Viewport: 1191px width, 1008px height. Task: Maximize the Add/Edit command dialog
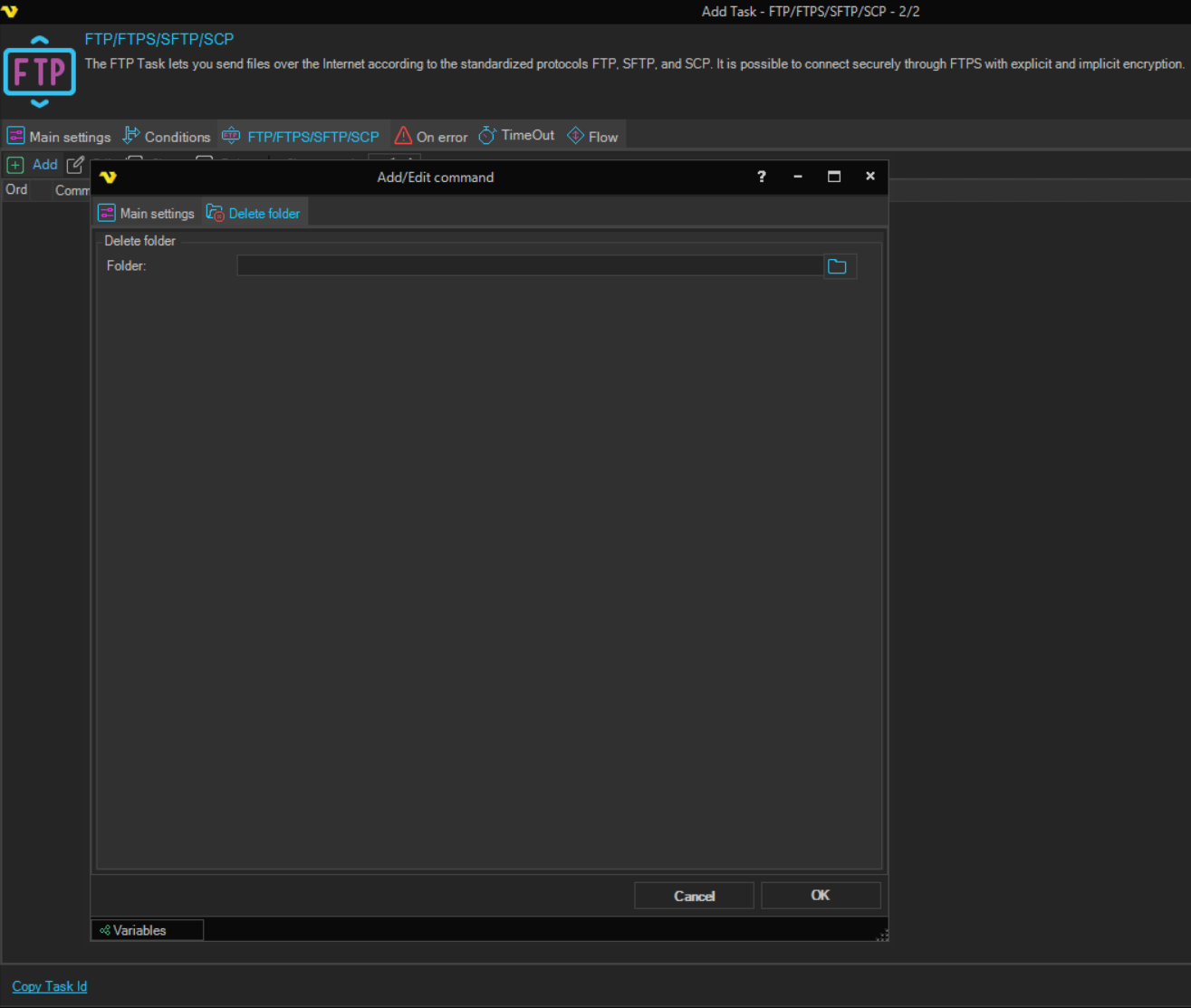click(x=834, y=177)
